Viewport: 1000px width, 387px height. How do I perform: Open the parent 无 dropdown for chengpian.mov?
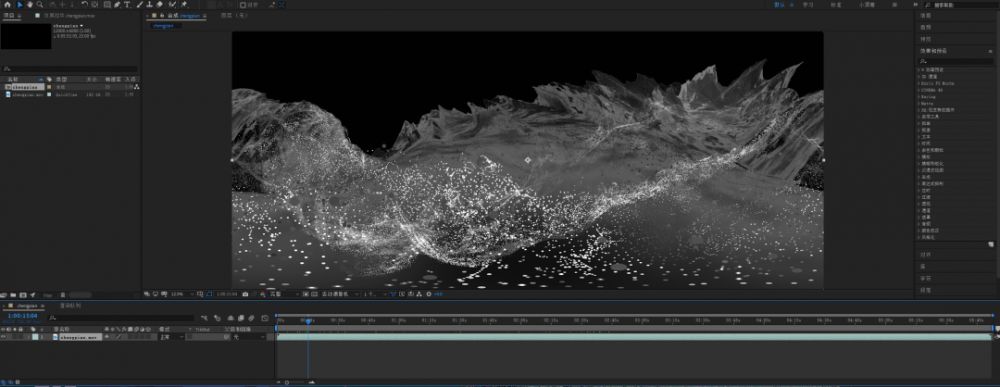click(249, 336)
